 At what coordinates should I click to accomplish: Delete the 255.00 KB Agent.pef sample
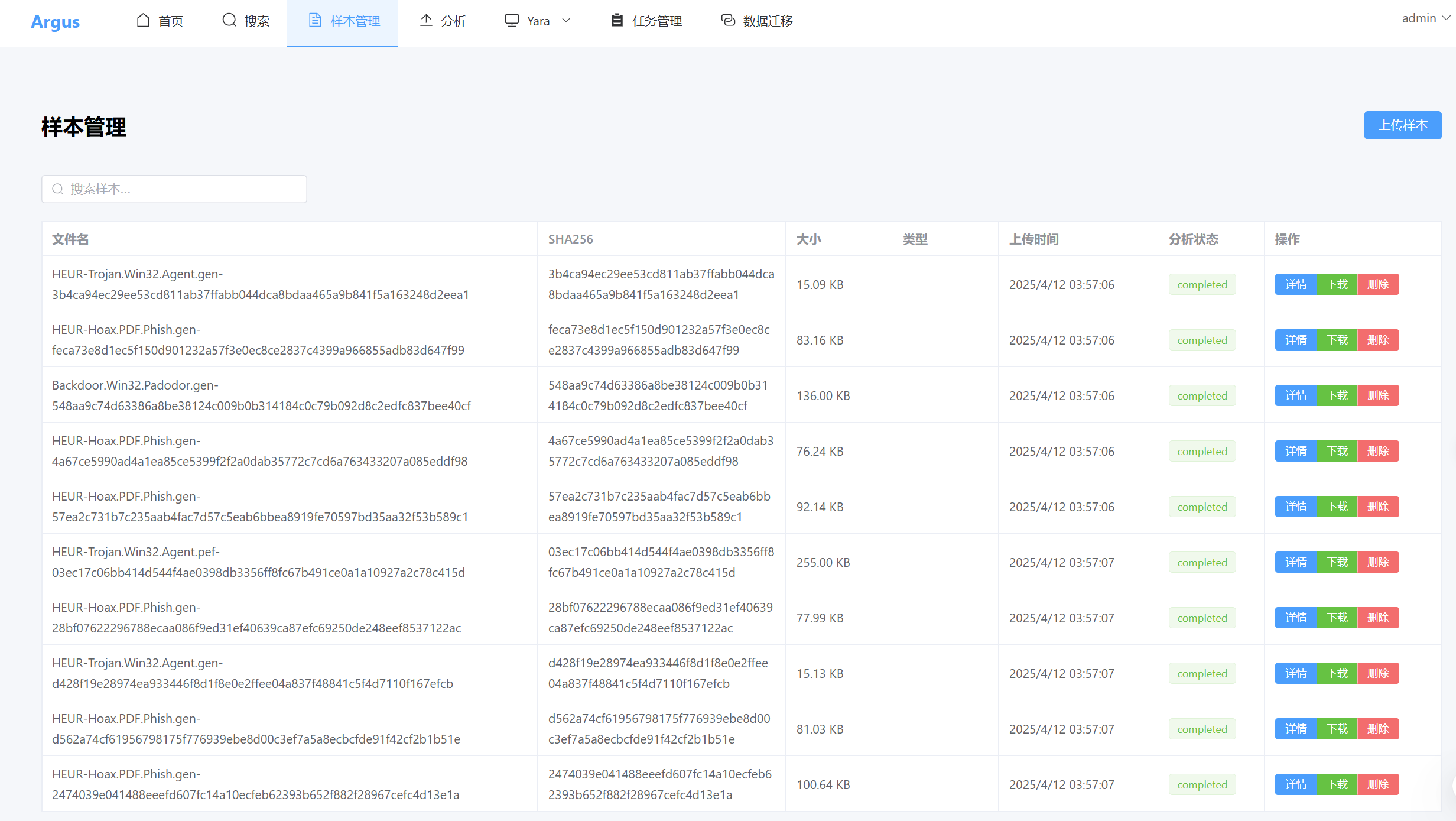coord(1378,562)
